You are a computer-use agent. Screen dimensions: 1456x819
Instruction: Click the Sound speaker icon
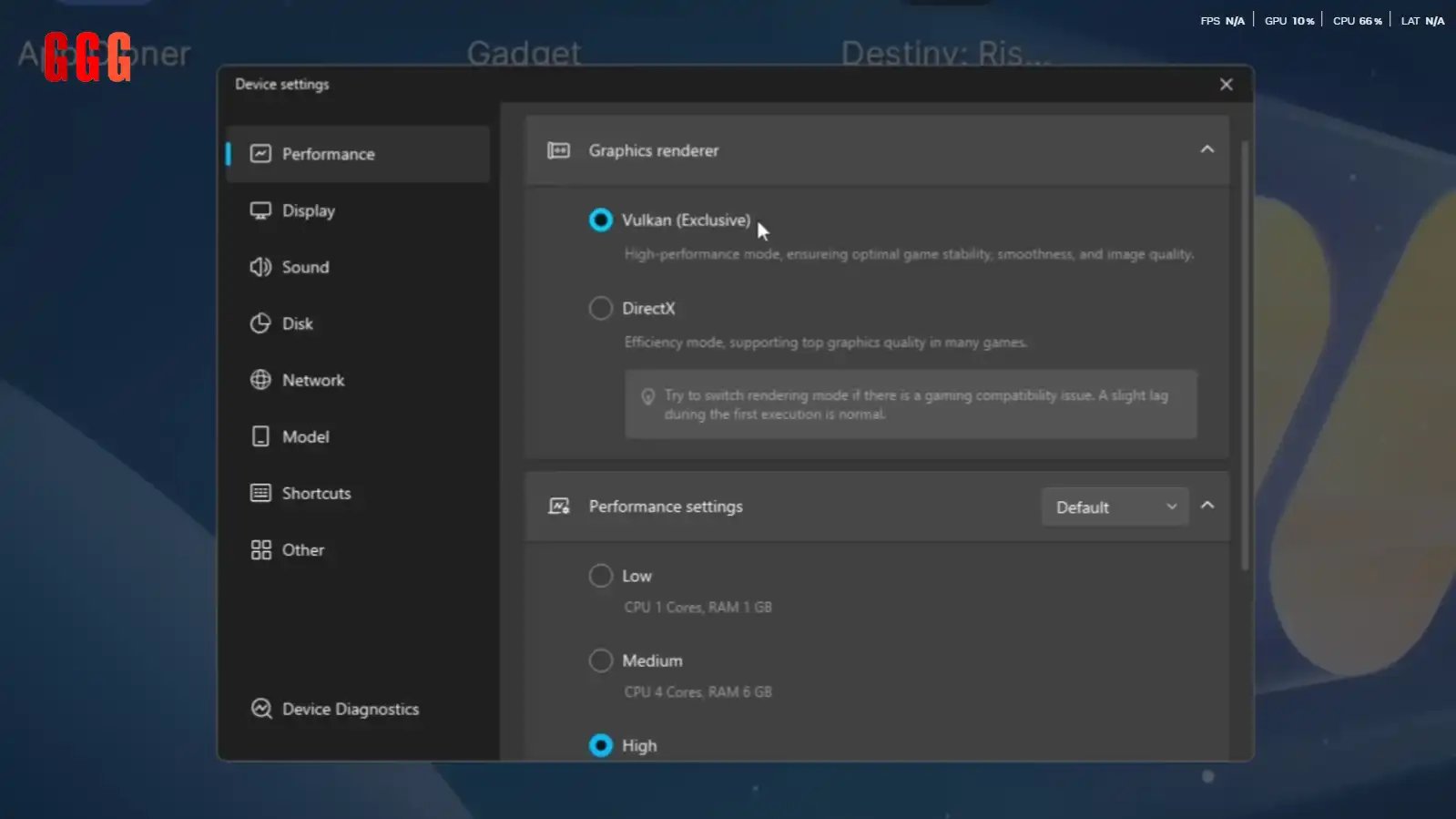(x=260, y=267)
